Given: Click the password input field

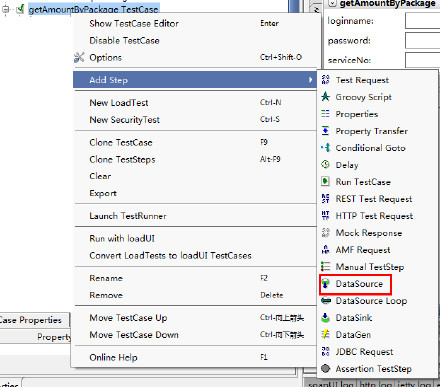Looking at the screenshot, I should pyautogui.click(x=423, y=41).
